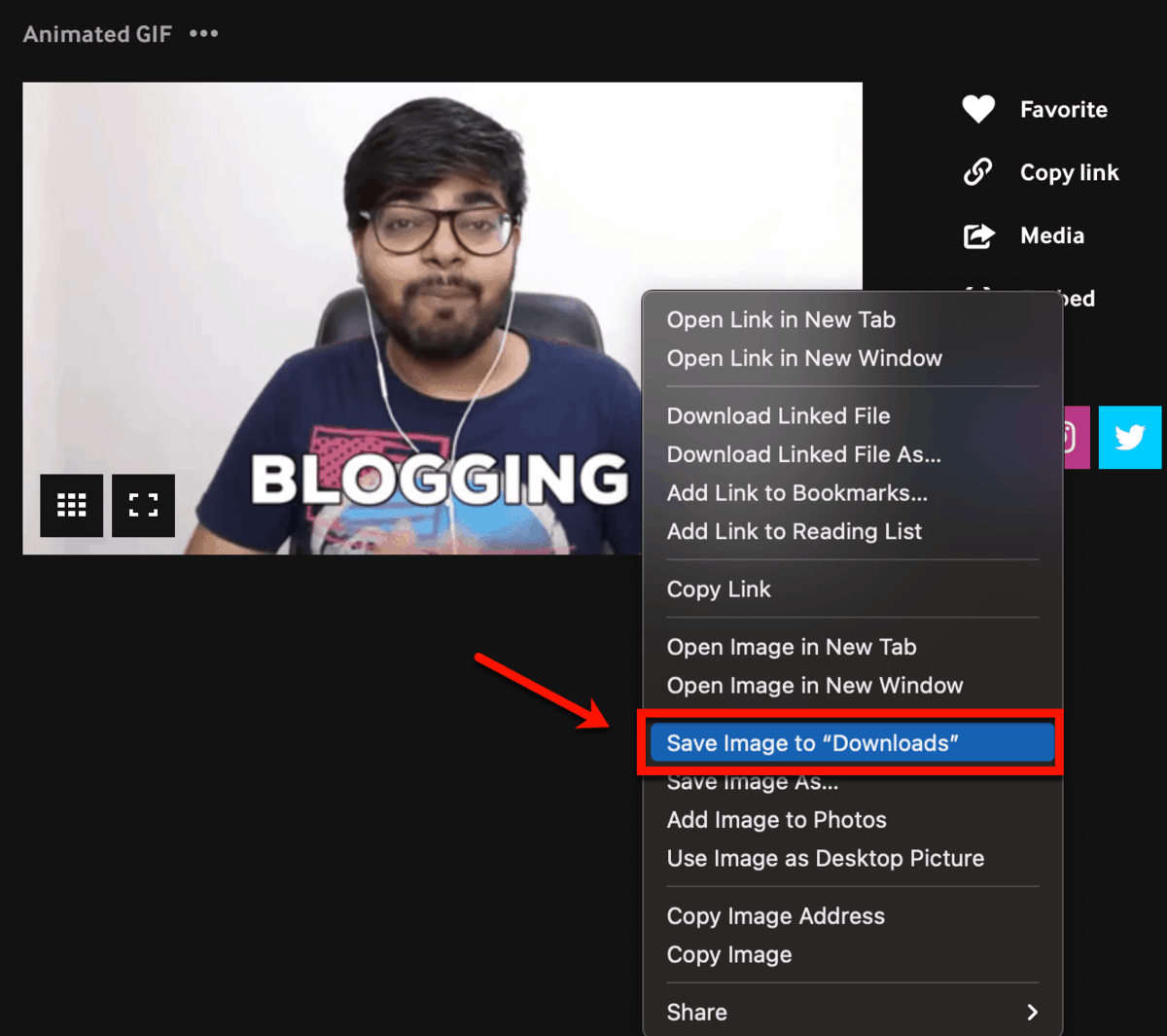The image size is (1167, 1036).
Task: Click the grid view icon on the GIF
Action: [71, 506]
